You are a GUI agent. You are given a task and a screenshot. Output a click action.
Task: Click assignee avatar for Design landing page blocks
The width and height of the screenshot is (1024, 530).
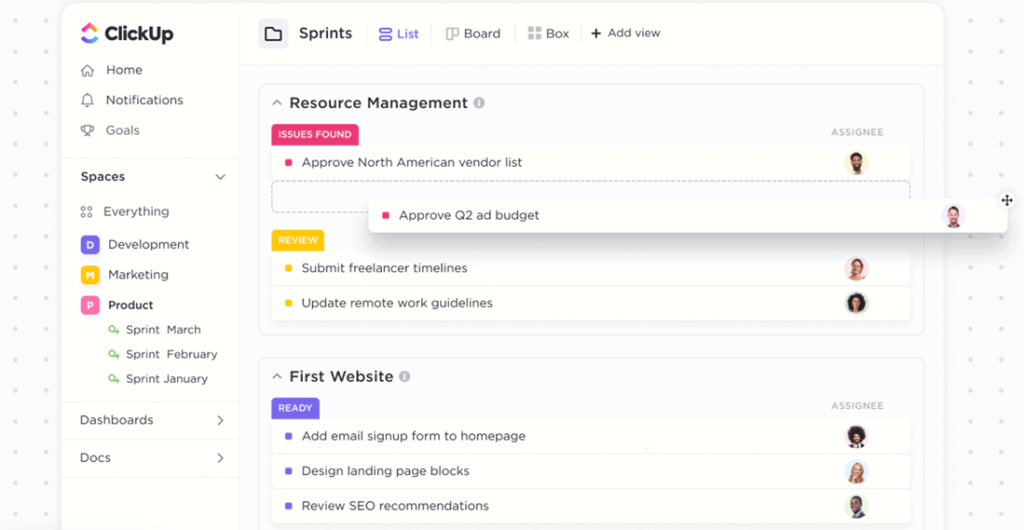[x=856, y=471]
